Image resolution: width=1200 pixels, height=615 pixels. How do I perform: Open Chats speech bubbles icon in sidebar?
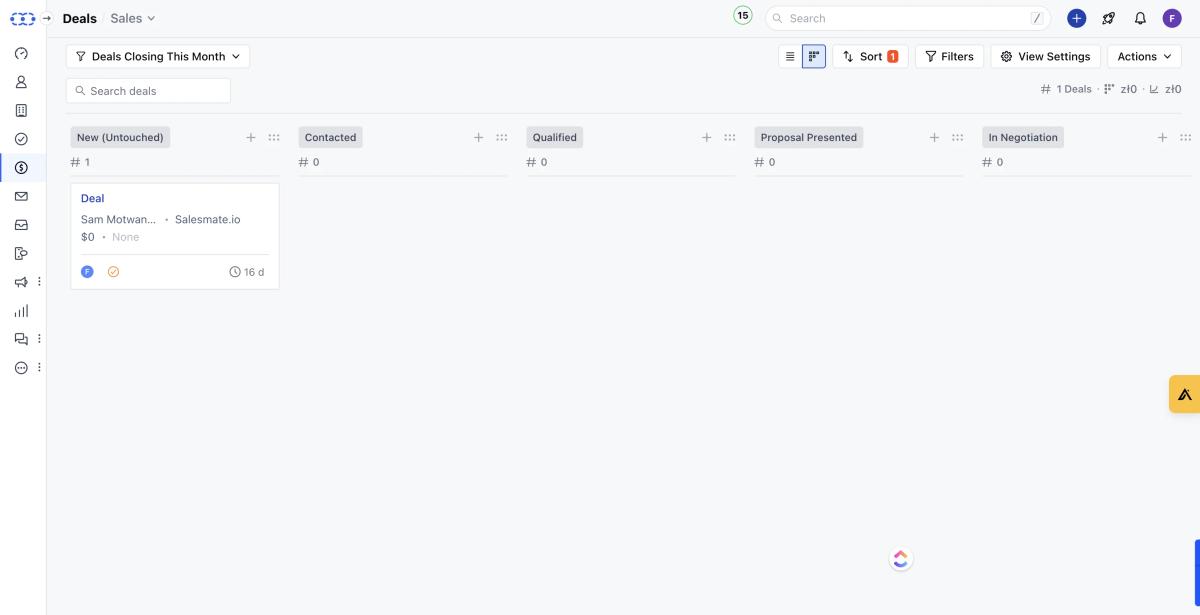pyautogui.click(x=21, y=339)
